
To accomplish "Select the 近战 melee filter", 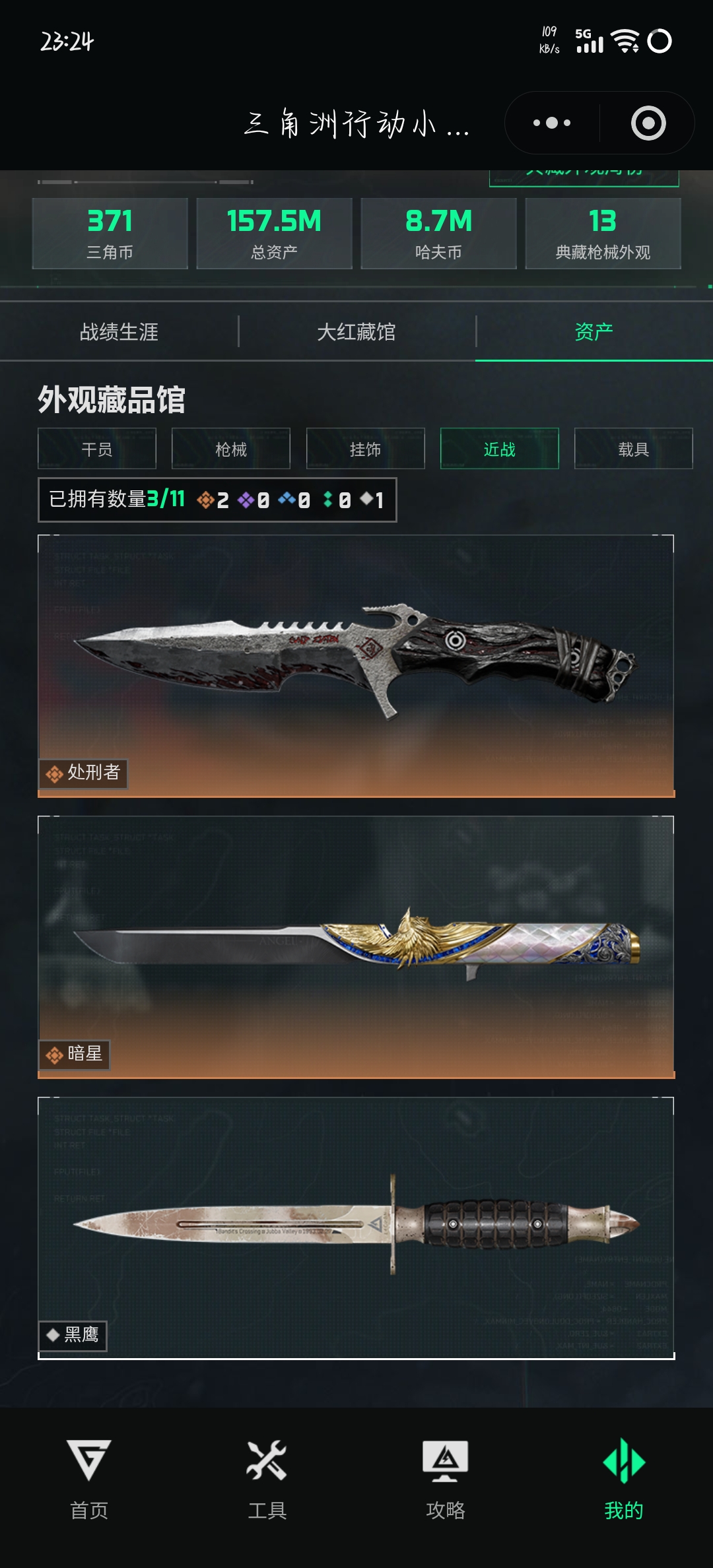I will (500, 449).
